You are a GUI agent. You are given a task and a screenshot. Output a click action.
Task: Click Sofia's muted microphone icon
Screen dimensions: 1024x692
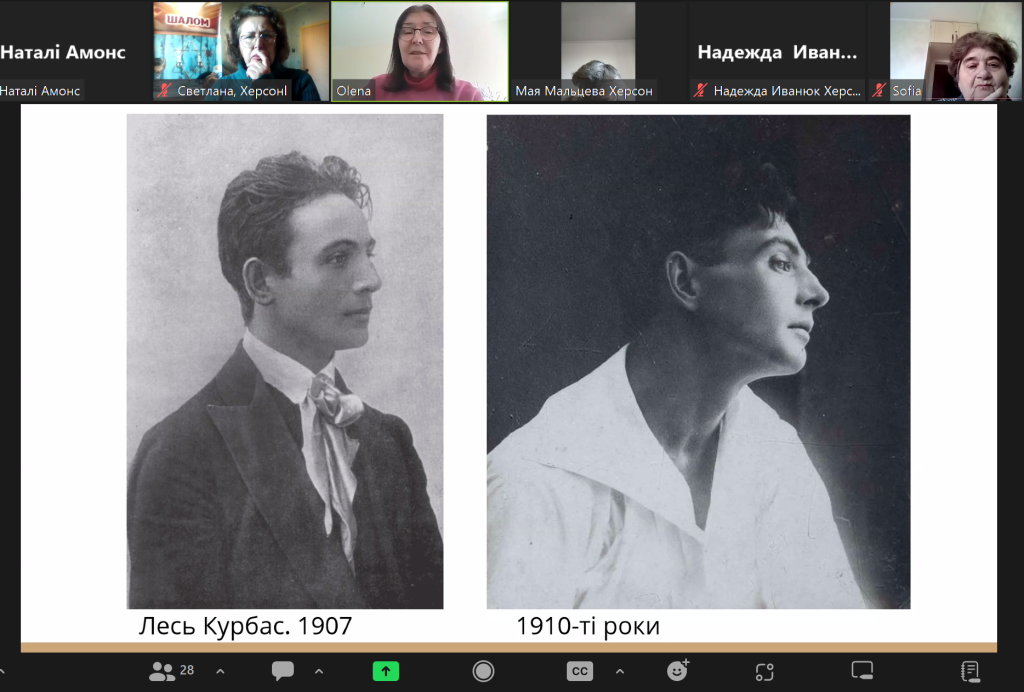[x=879, y=91]
